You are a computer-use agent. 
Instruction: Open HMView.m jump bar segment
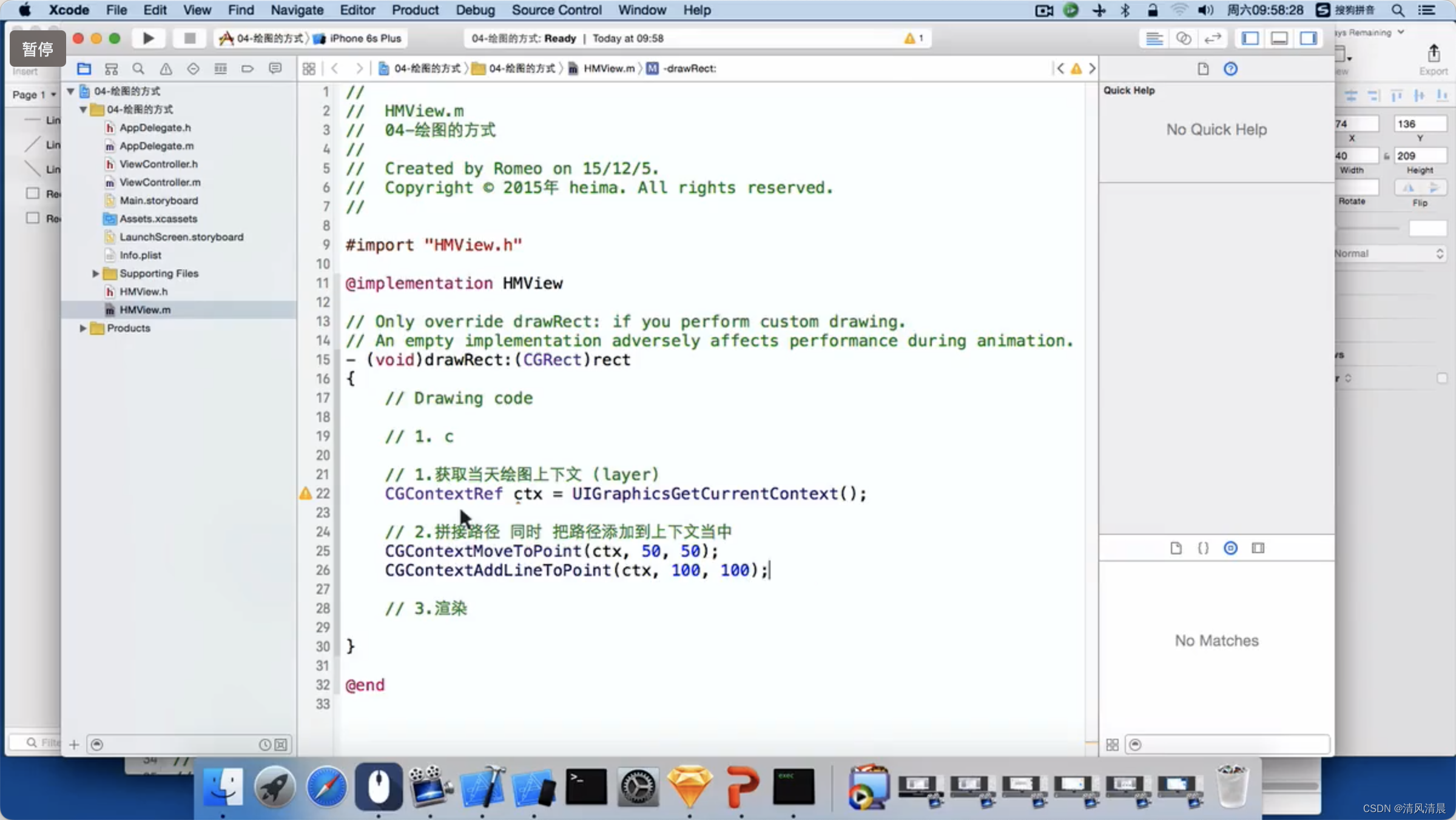pyautogui.click(x=602, y=69)
